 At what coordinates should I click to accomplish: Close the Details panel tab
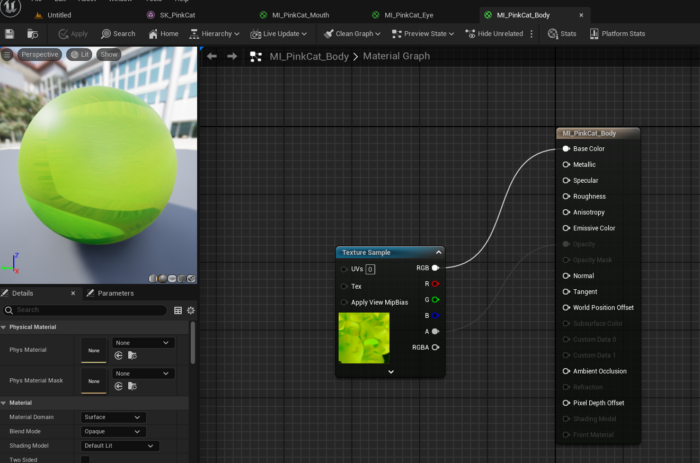pyautogui.click(x=73, y=293)
